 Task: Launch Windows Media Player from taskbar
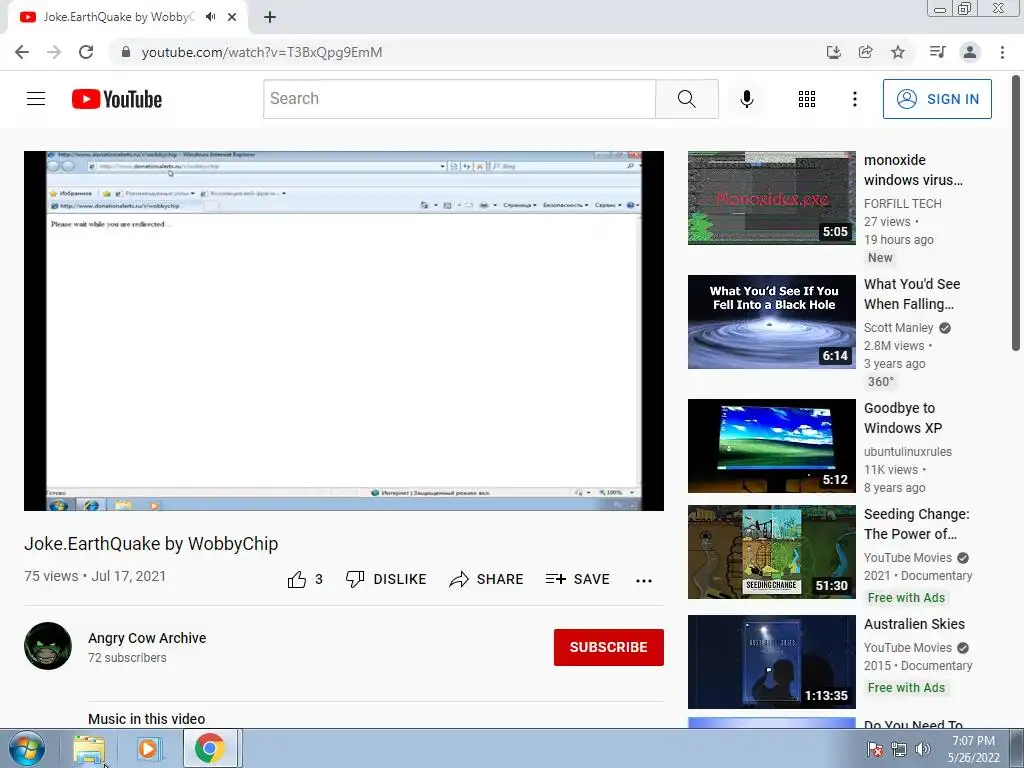point(149,748)
